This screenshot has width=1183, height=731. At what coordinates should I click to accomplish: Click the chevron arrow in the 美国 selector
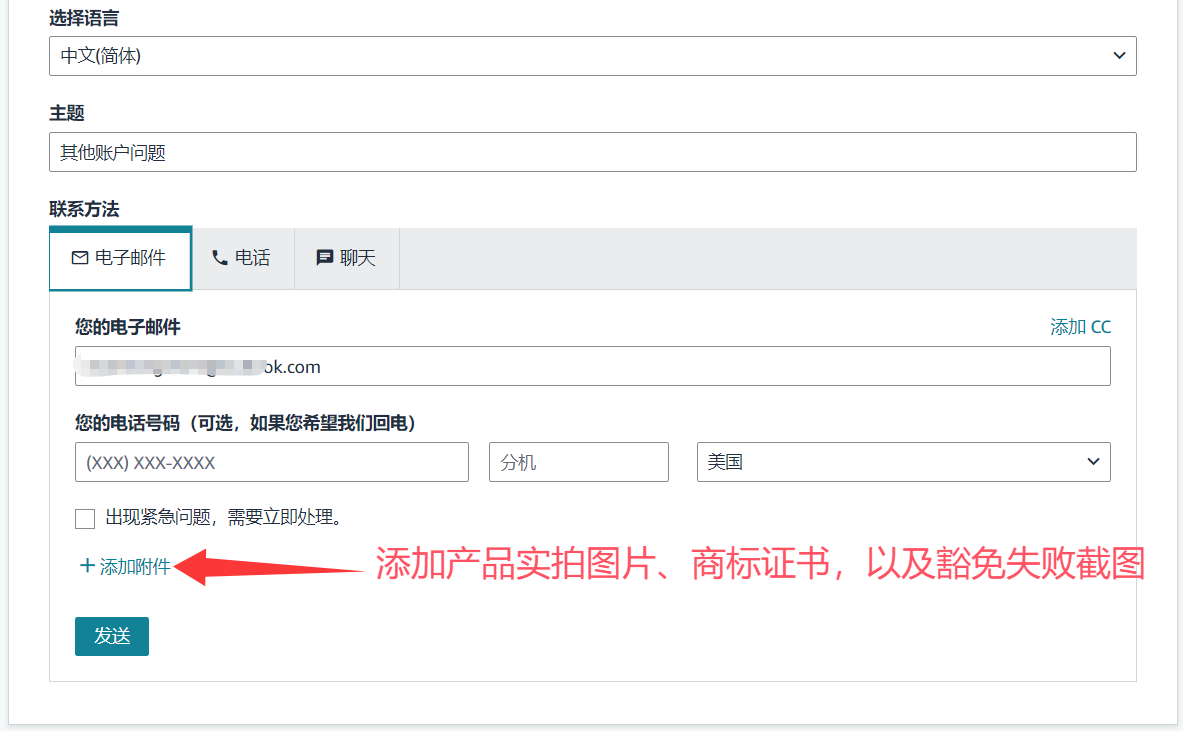(x=1092, y=462)
